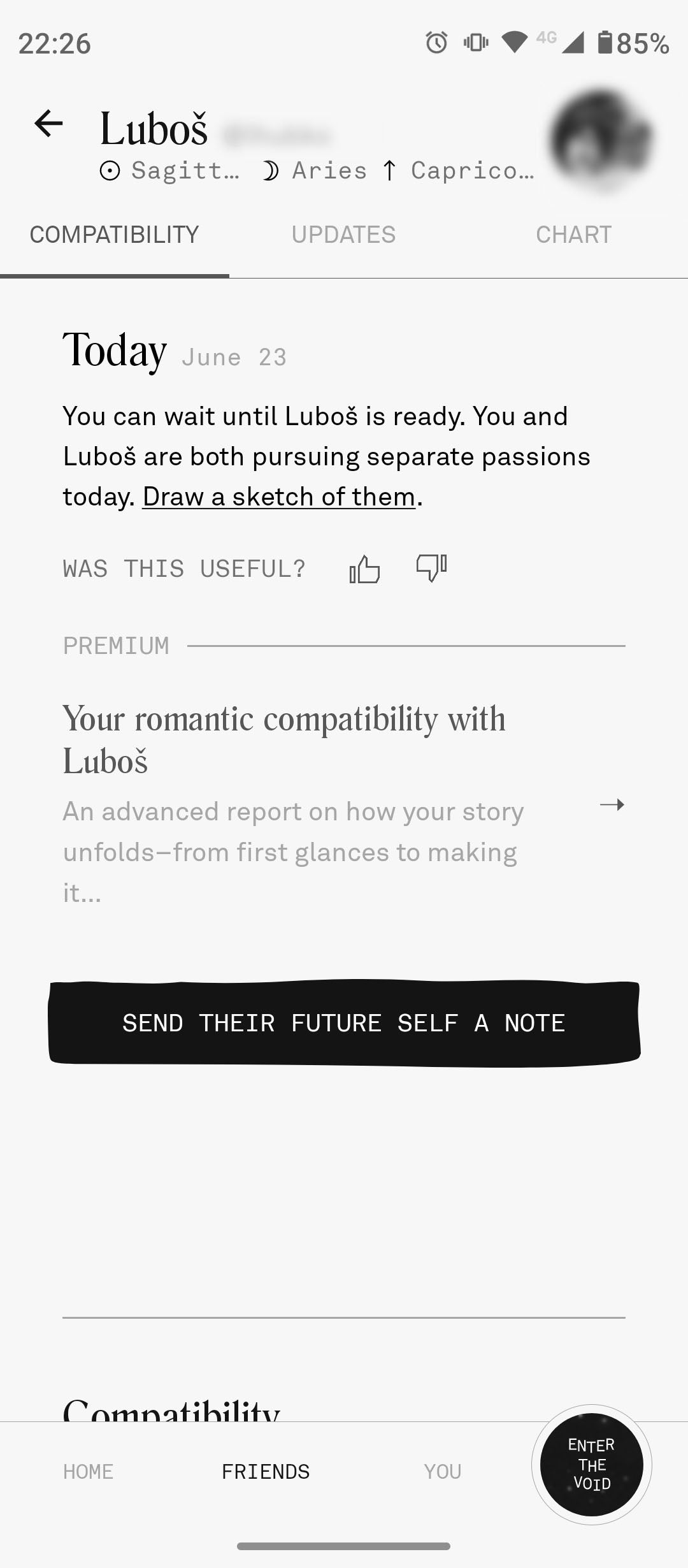Open the You section in bottom navigation
Screen dimensions: 688x1568
pyautogui.click(x=442, y=1471)
